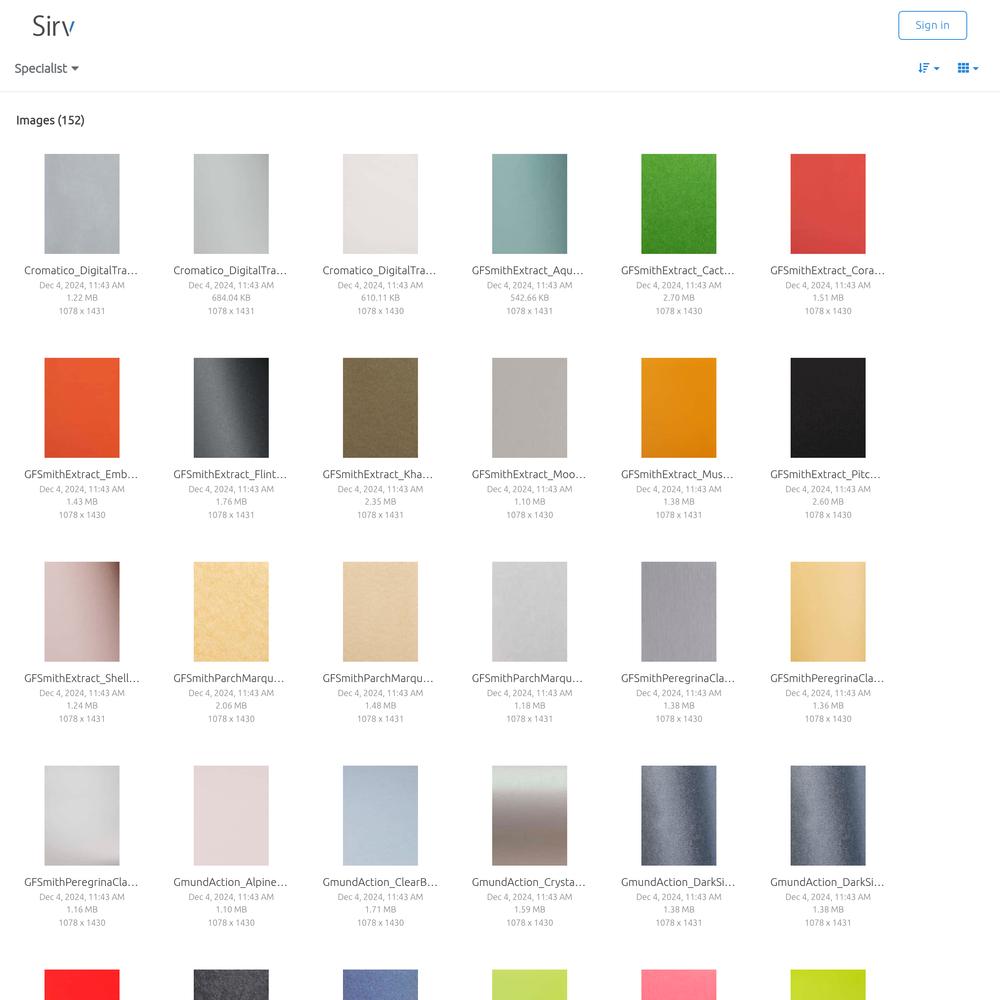The width and height of the screenshot is (1000, 1000).
Task: Open the GFSmithPeregrinaCla thumbnail sized 1.36 MB
Action: [828, 612]
